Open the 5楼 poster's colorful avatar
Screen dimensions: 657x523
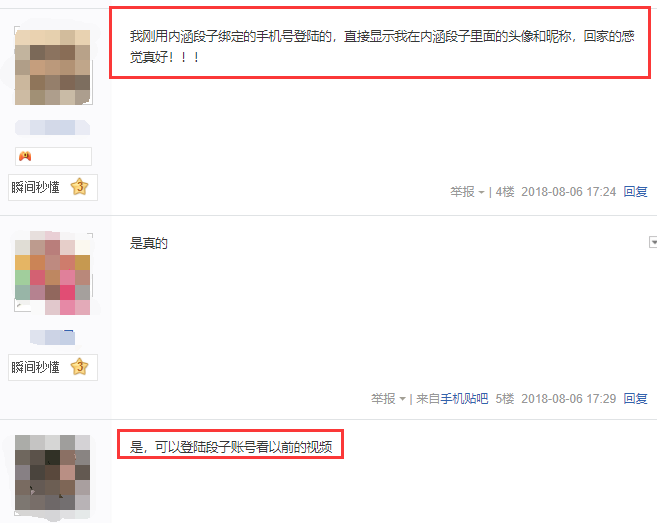point(53,273)
